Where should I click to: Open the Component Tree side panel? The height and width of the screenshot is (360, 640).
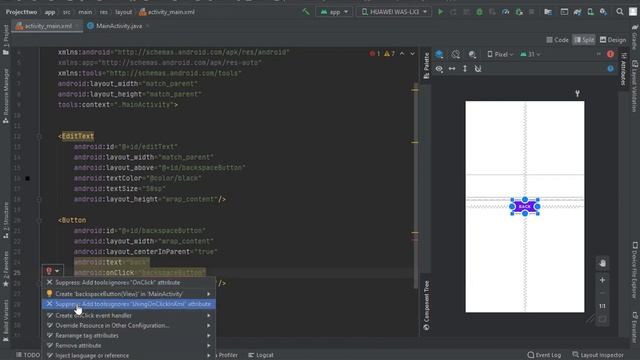426,305
